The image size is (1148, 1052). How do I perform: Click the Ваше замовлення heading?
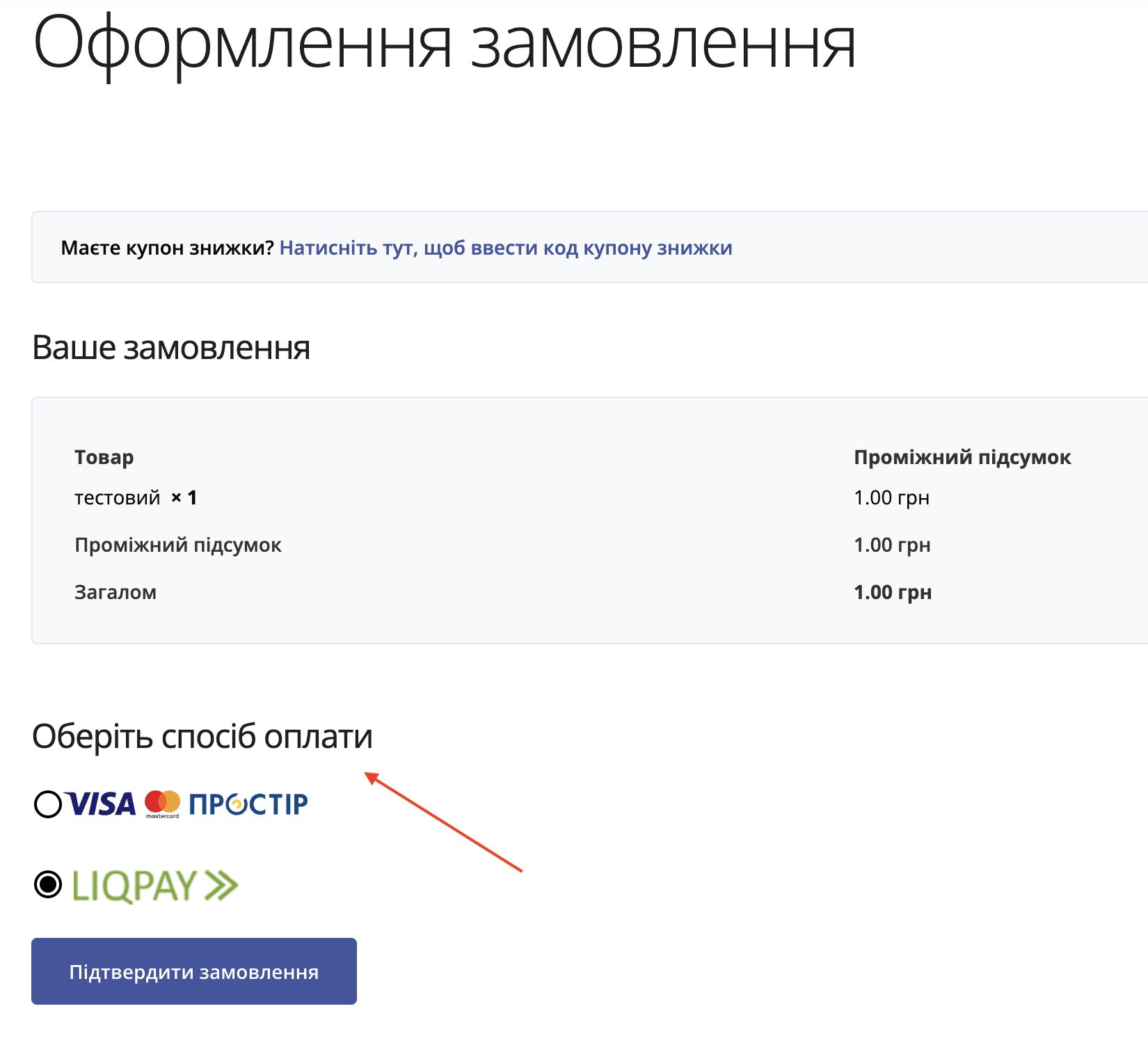[x=171, y=348]
